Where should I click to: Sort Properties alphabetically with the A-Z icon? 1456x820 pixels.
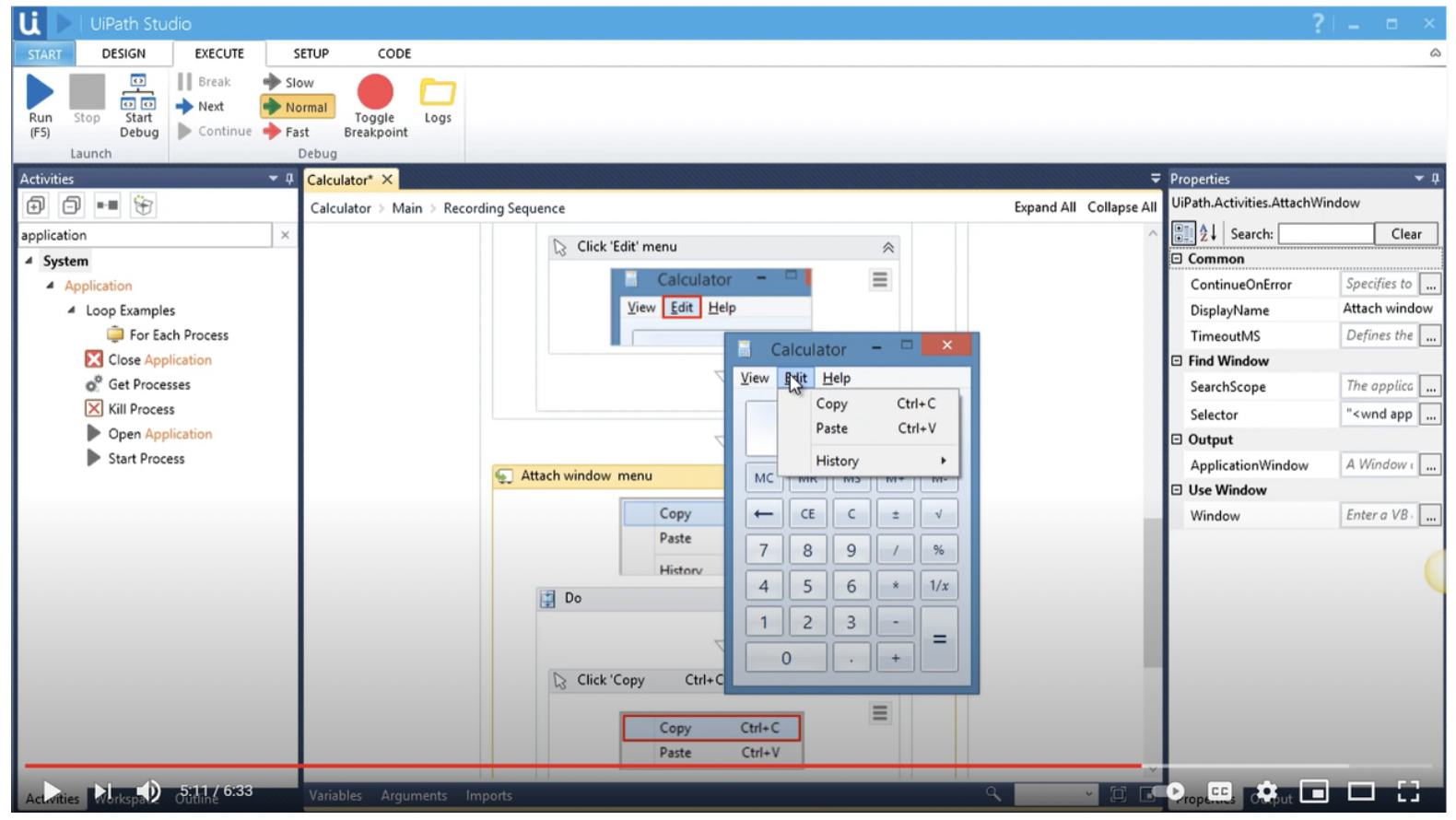coord(1208,234)
